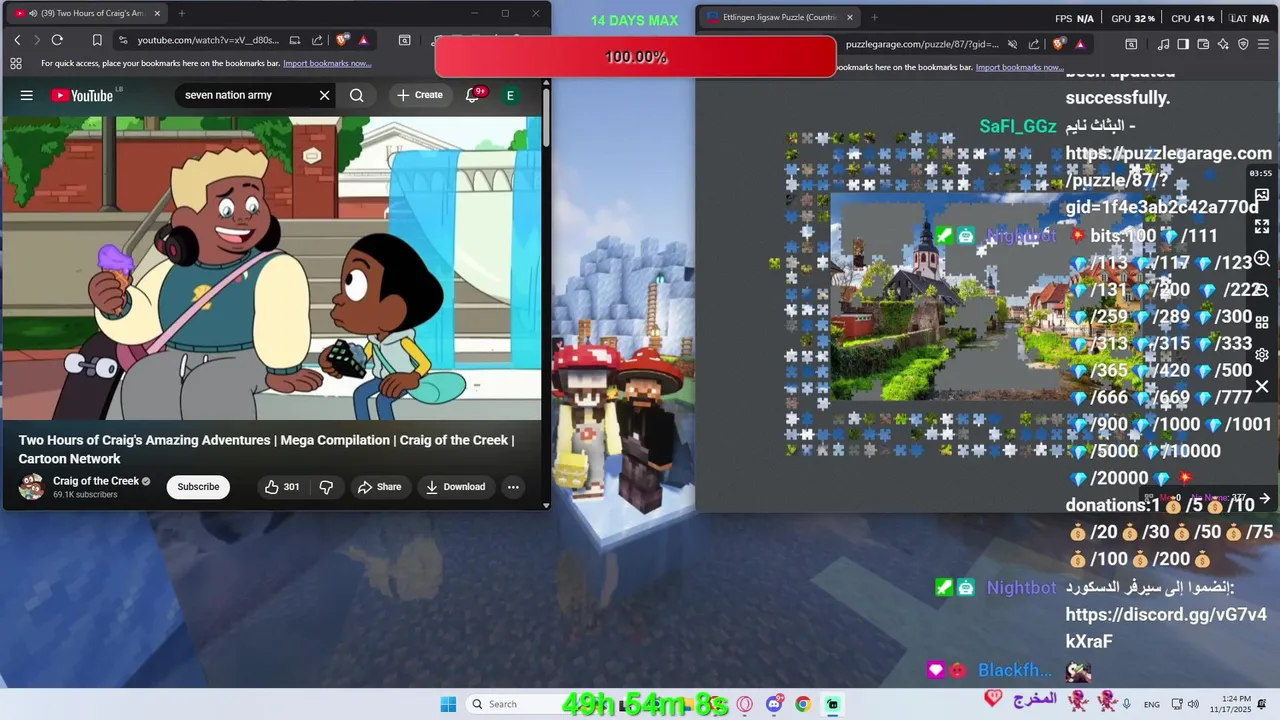Click the Craig of the Creek video player

click(x=271, y=268)
